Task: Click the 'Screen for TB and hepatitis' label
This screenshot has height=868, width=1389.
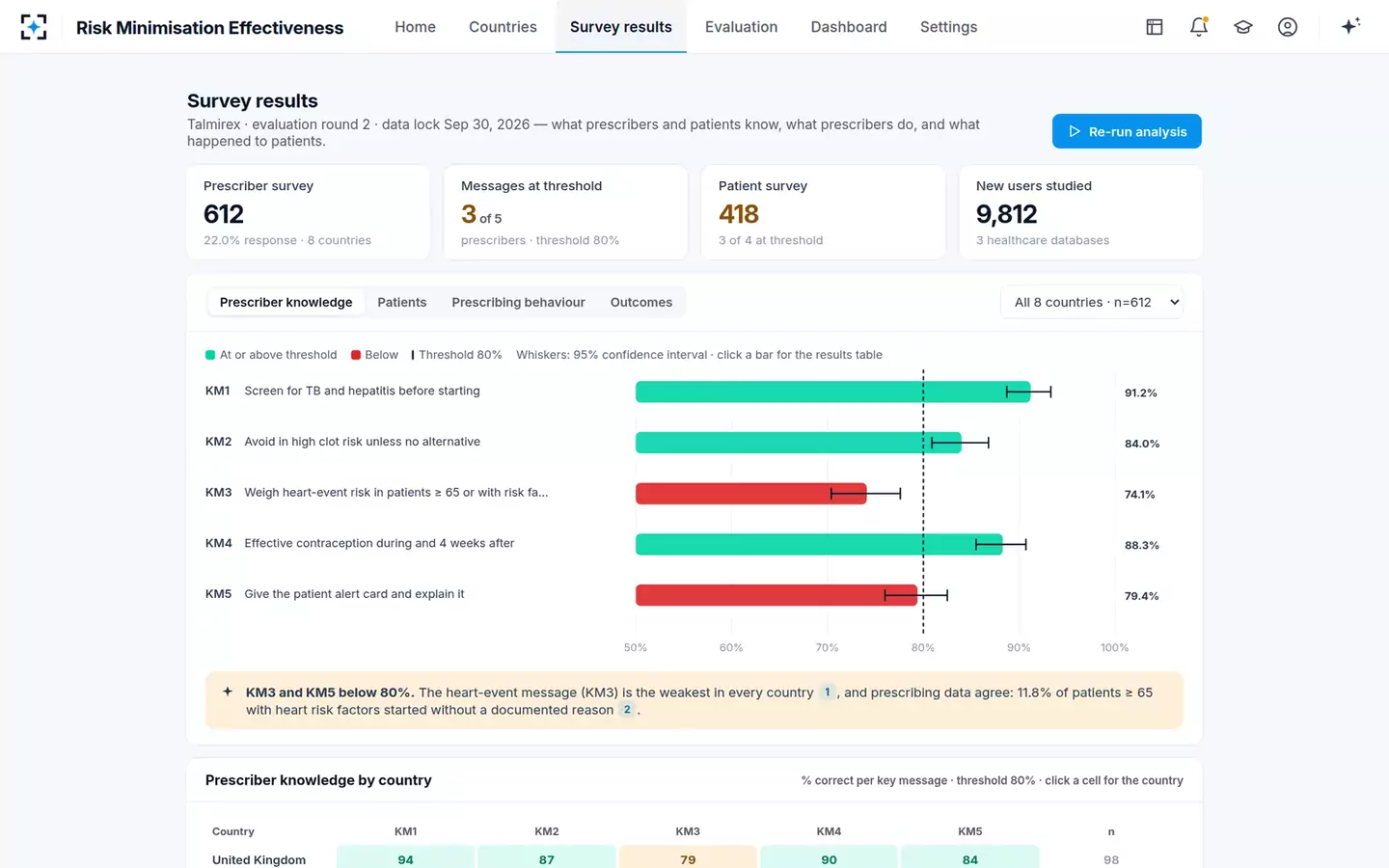Action: pos(362,391)
